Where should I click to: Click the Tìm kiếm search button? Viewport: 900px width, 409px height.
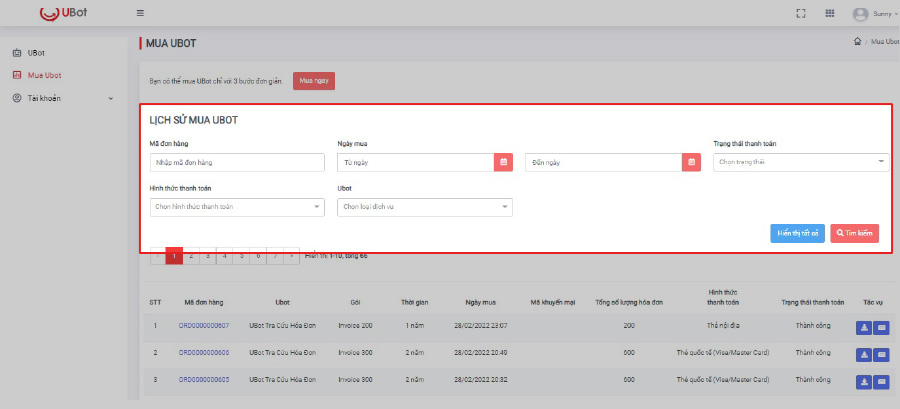[x=855, y=233]
